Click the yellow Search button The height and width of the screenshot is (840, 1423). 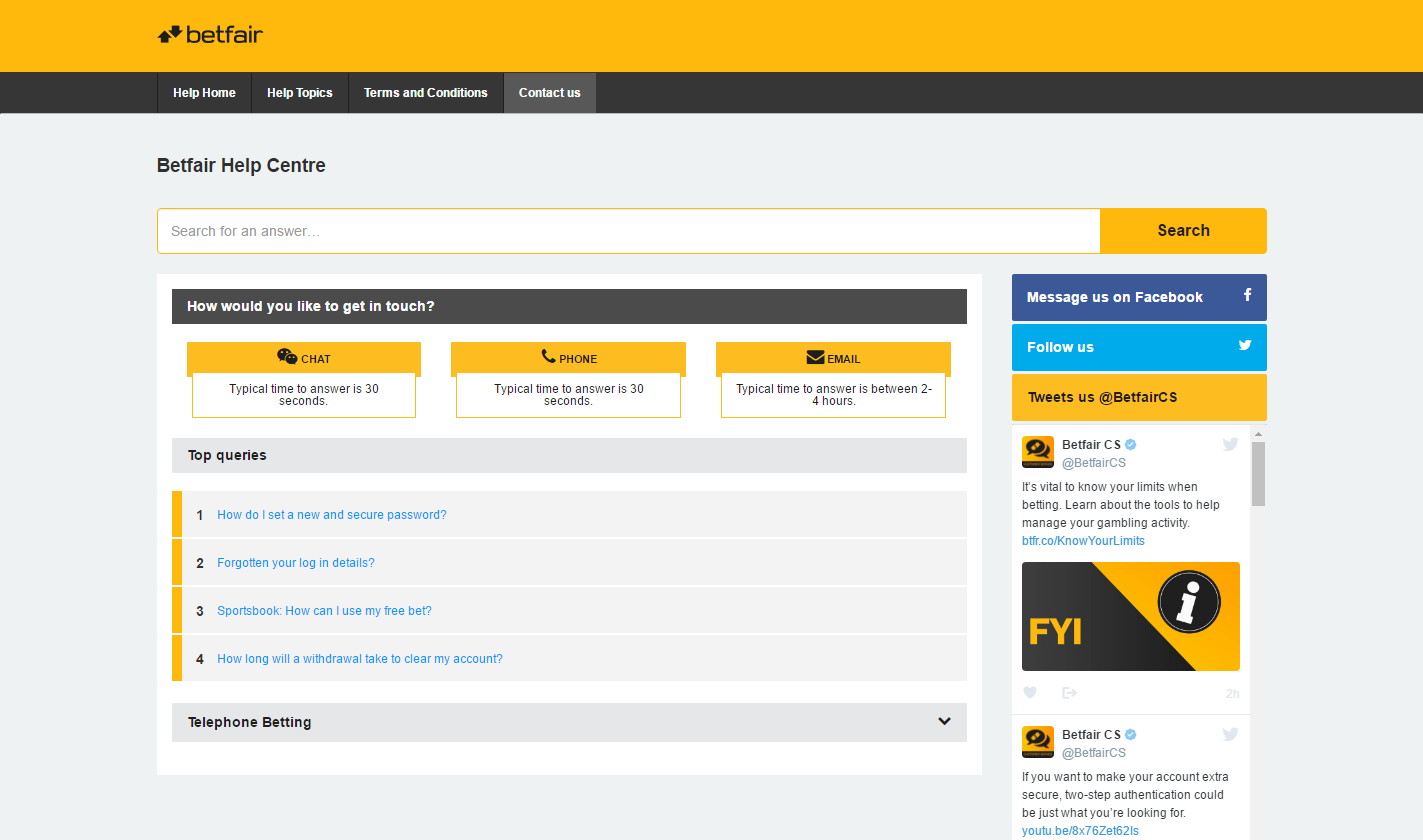point(1183,231)
